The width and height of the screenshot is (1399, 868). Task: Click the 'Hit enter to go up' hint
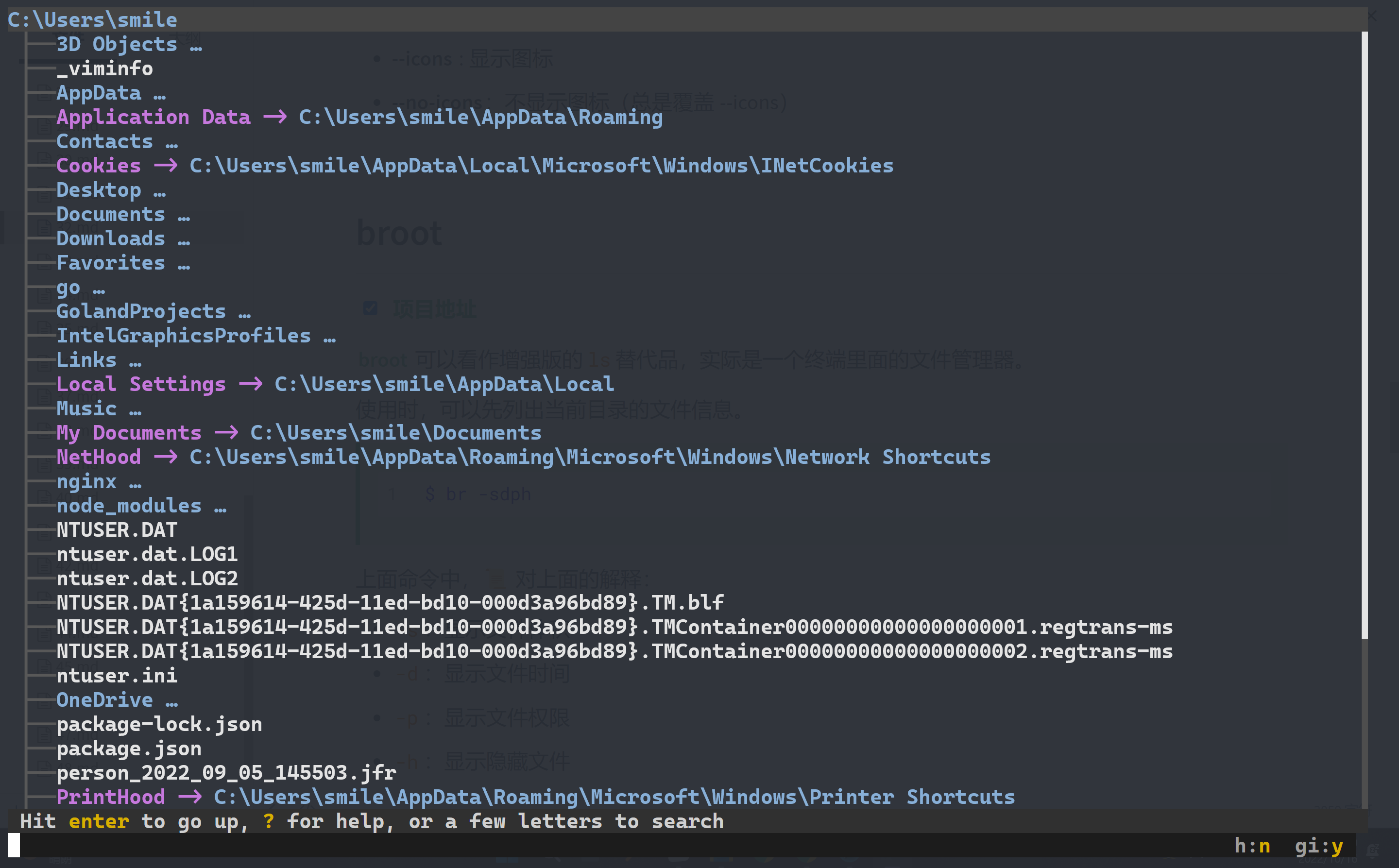[x=372, y=821]
